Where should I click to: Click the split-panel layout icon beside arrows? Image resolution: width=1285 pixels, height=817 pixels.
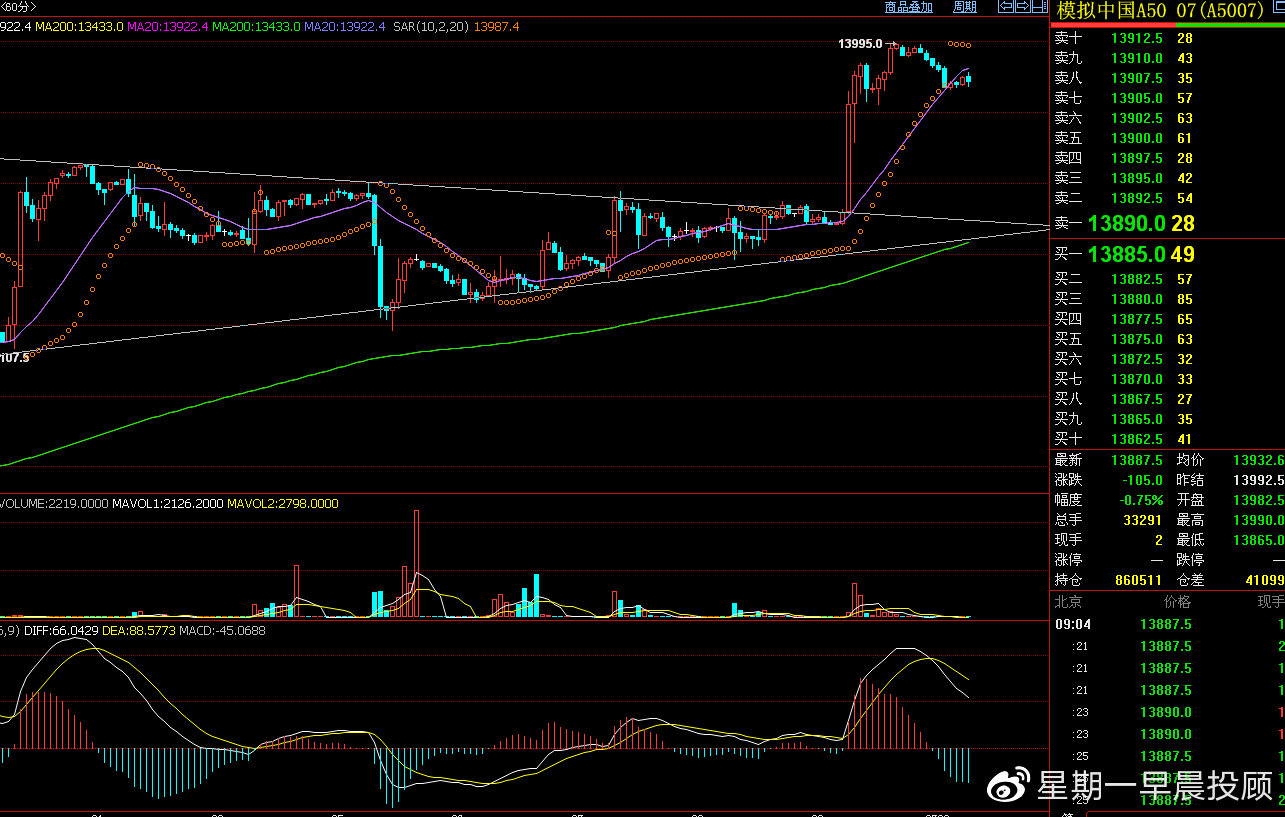pyautogui.click(x=1039, y=7)
